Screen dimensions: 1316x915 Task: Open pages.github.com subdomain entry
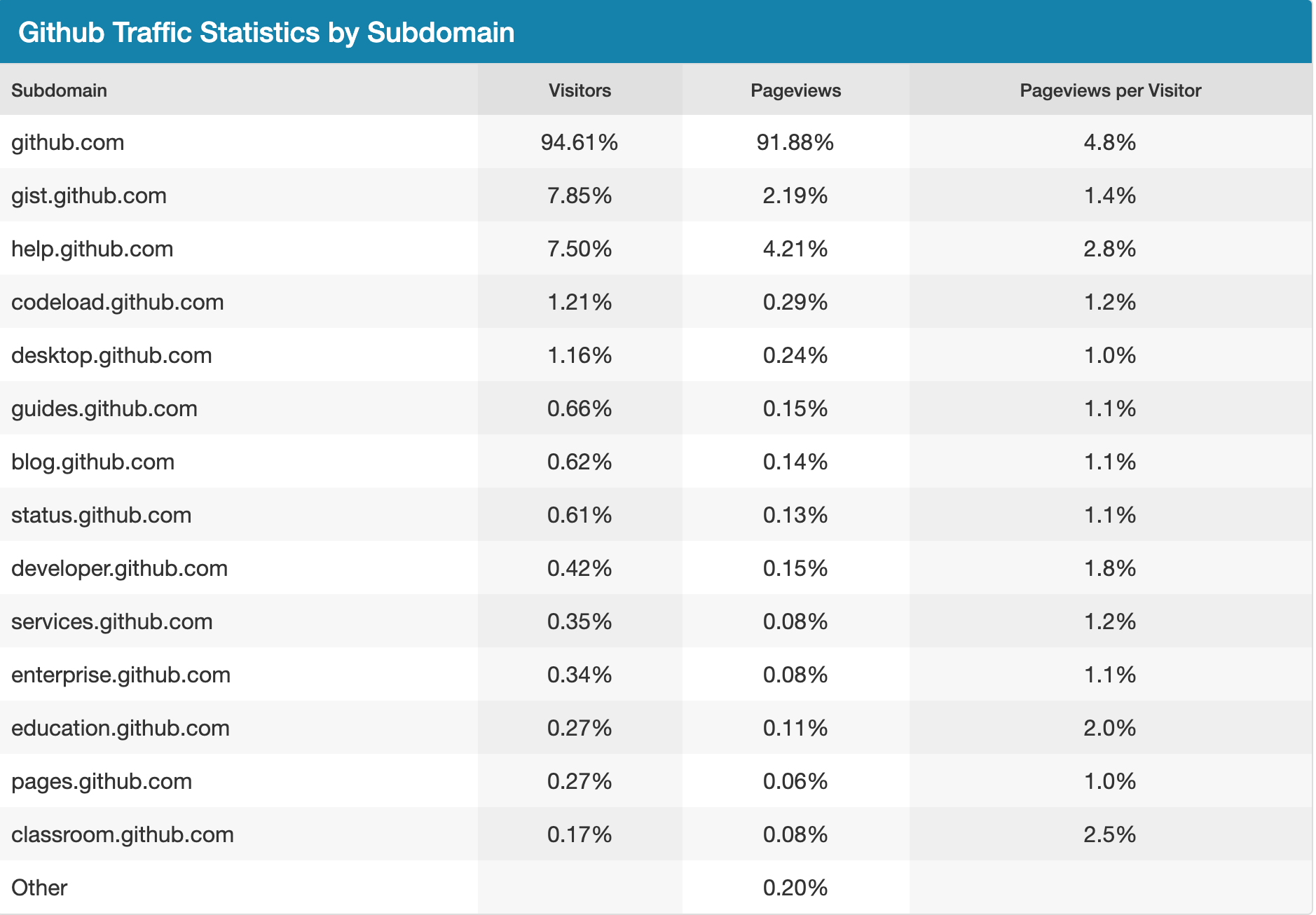102,781
